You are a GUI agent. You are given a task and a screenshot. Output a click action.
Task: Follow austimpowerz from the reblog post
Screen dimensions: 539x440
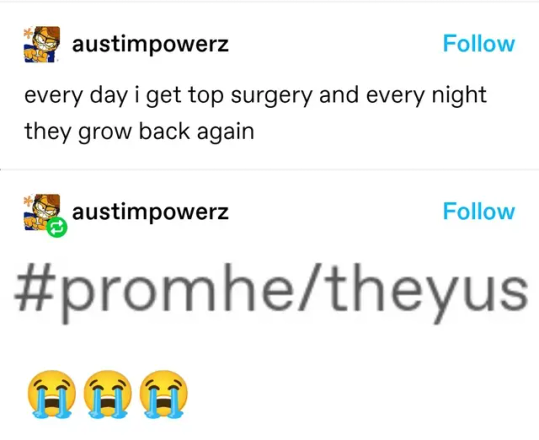pyautogui.click(x=479, y=211)
